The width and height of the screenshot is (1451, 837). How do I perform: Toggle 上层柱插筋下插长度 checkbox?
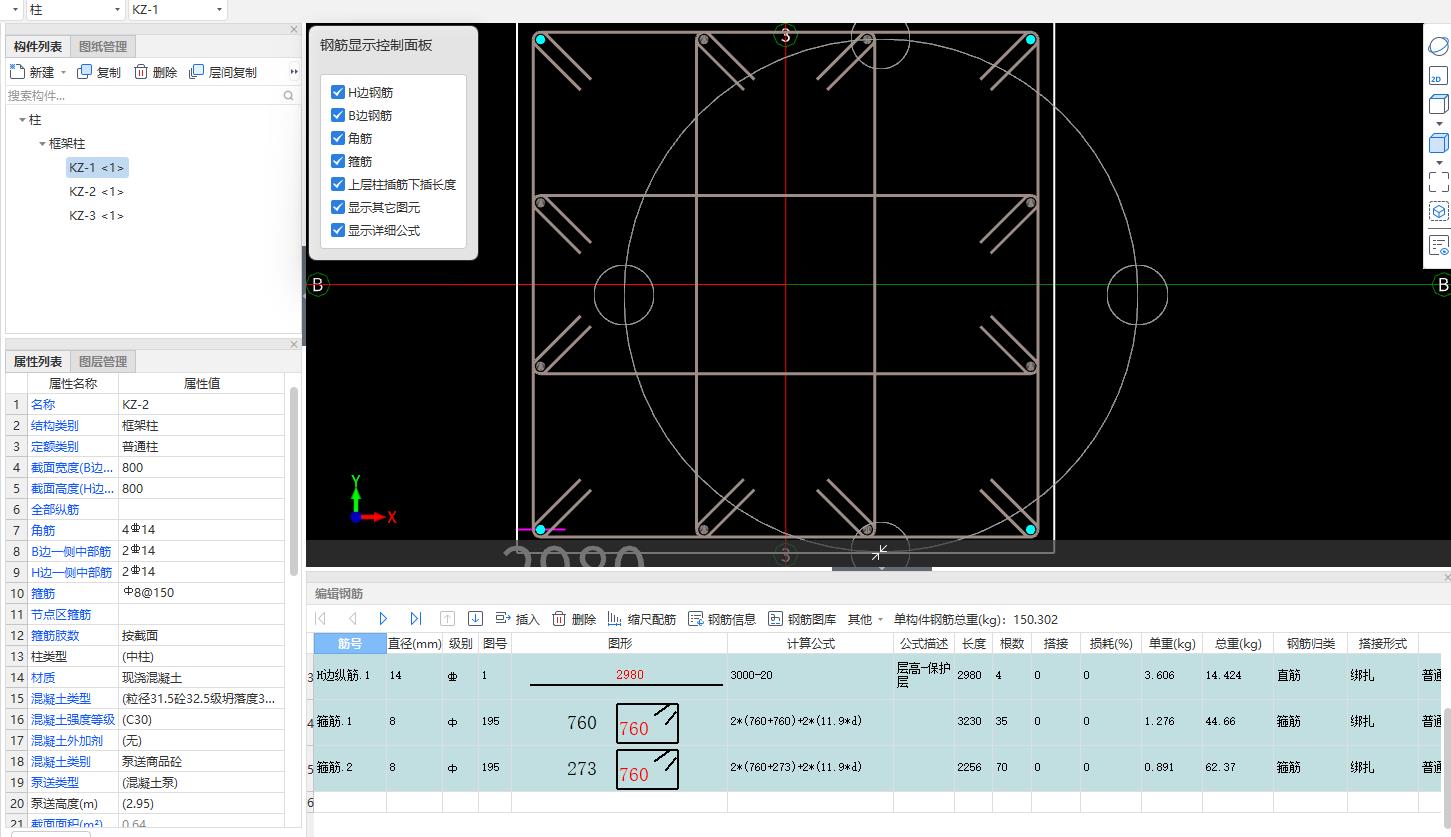click(338, 184)
